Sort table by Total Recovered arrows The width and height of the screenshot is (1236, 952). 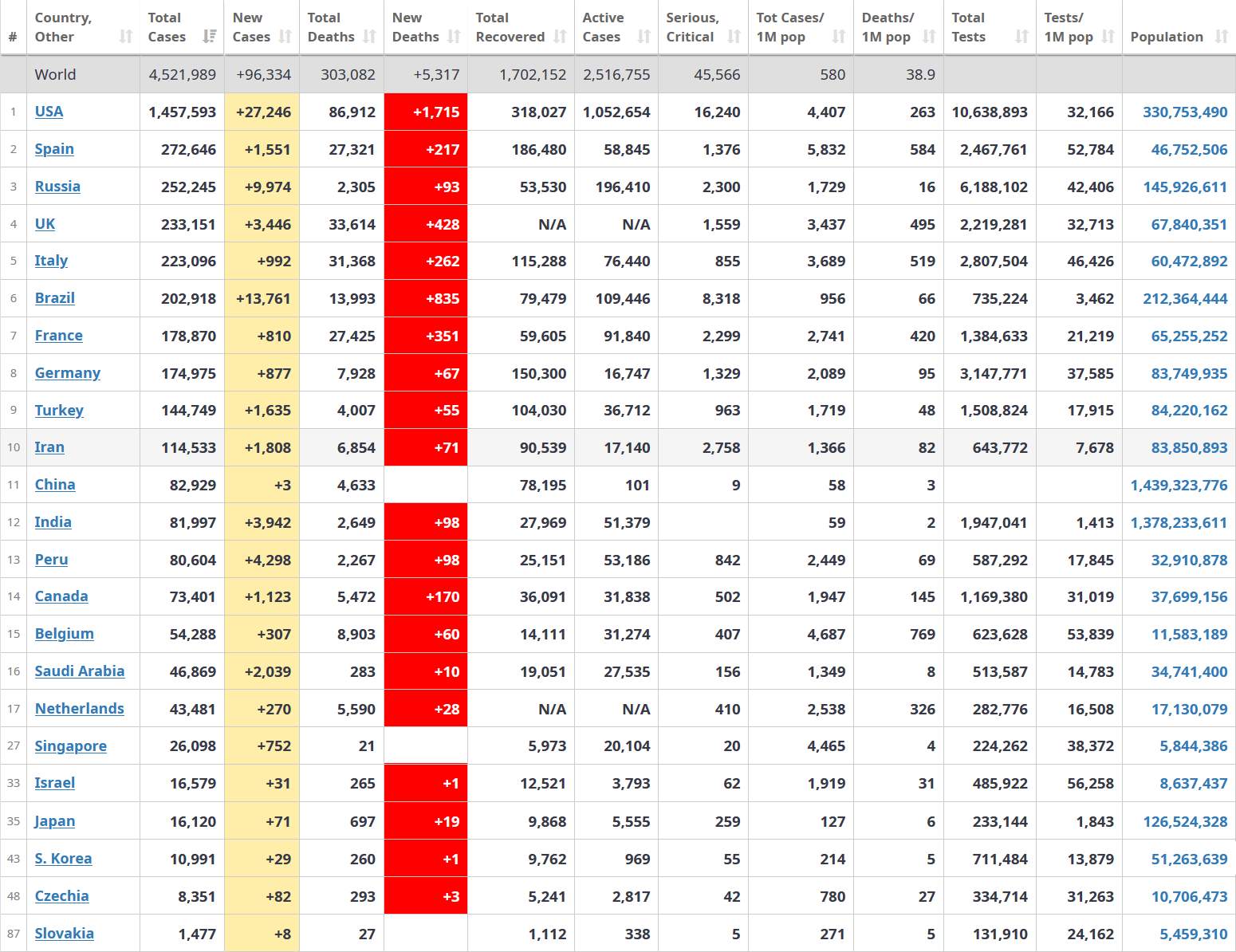click(x=560, y=37)
